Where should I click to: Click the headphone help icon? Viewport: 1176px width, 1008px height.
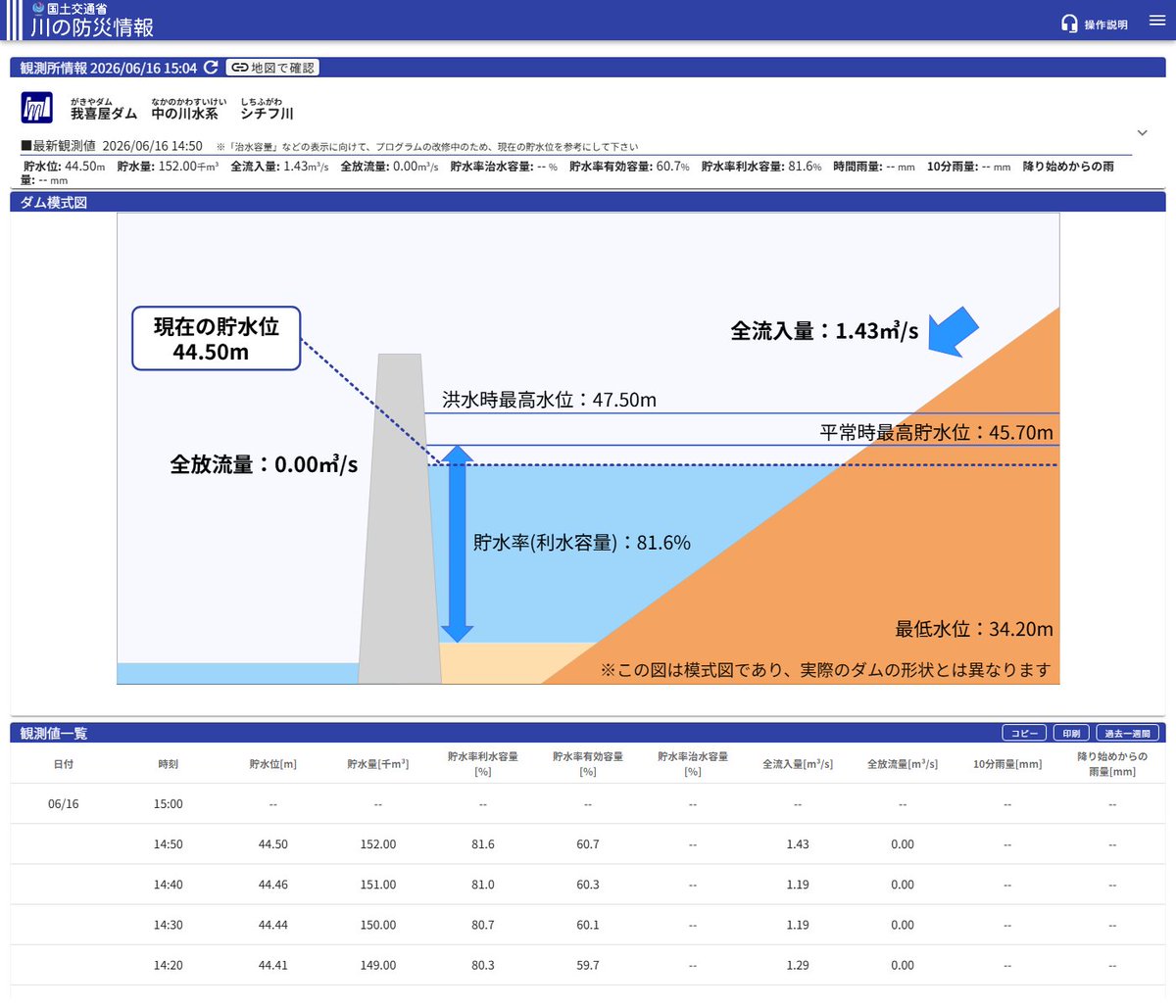[1069, 24]
